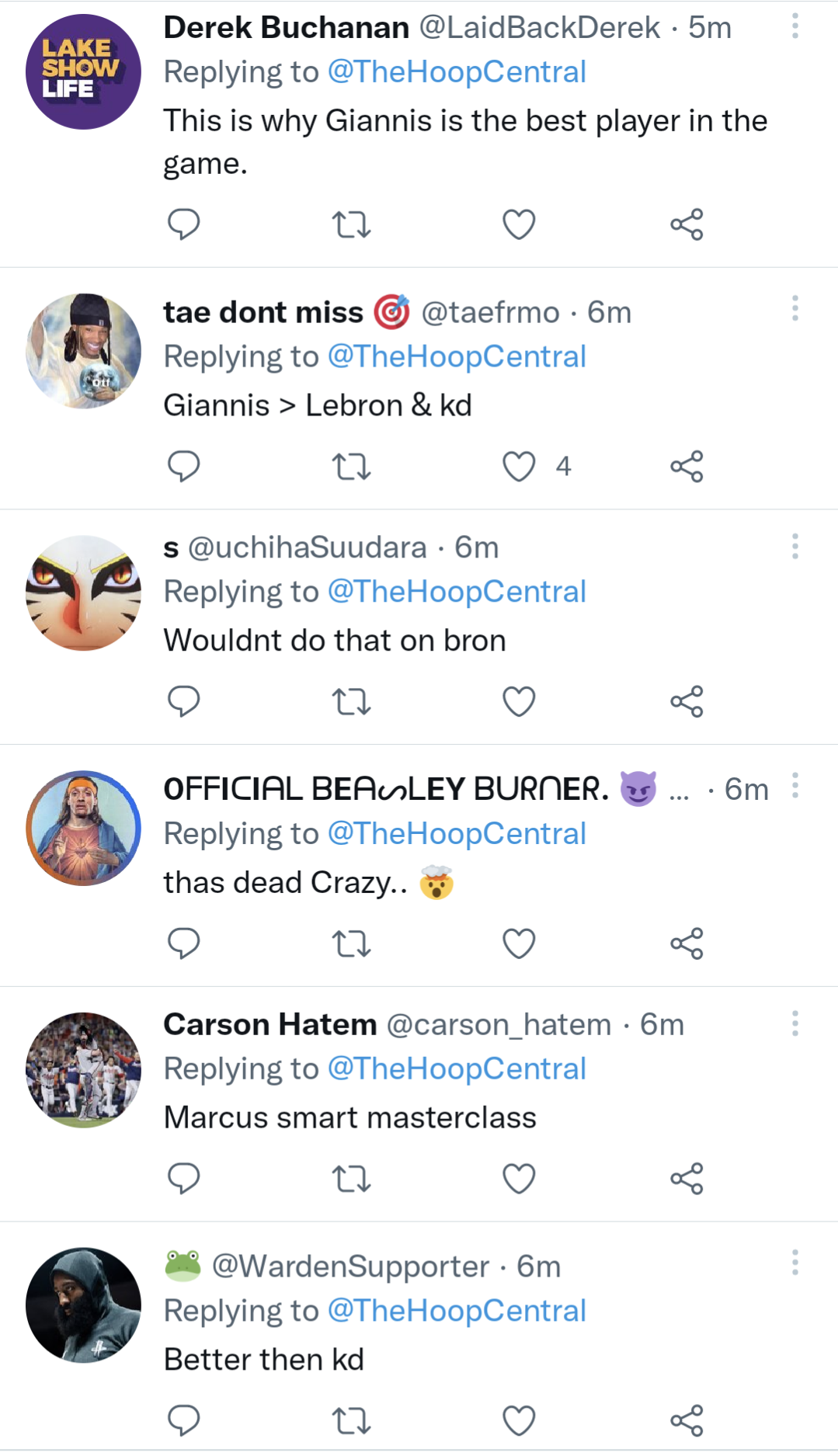Share the Beasley Burner tweet

tap(687, 943)
